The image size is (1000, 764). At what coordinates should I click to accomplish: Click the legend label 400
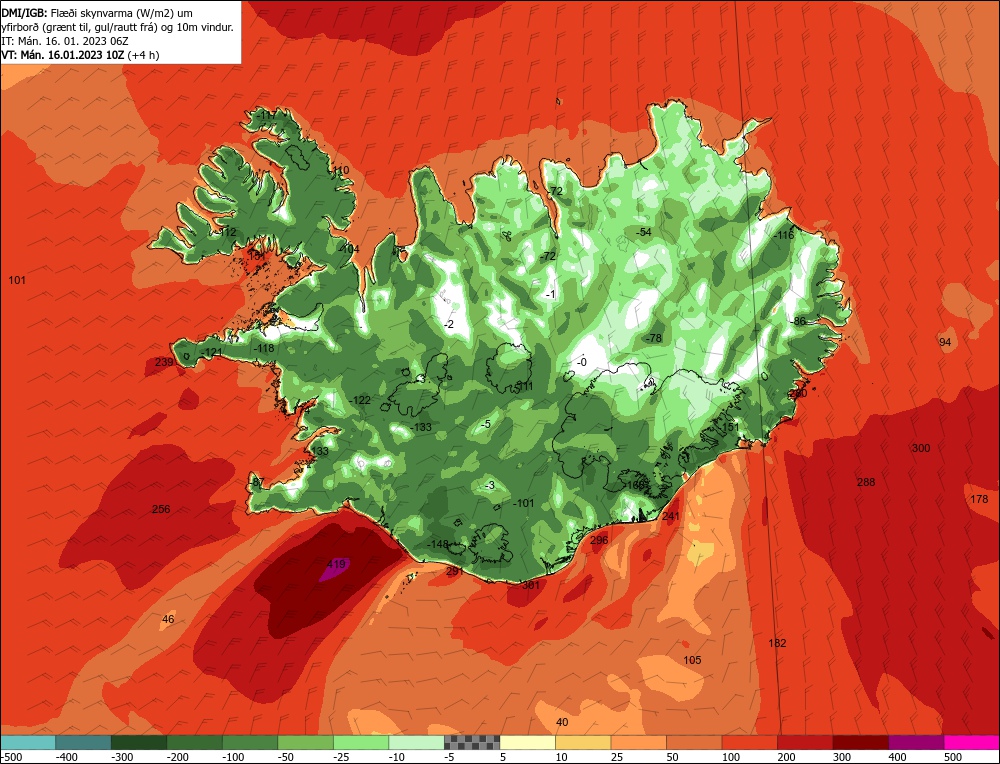(x=897, y=757)
